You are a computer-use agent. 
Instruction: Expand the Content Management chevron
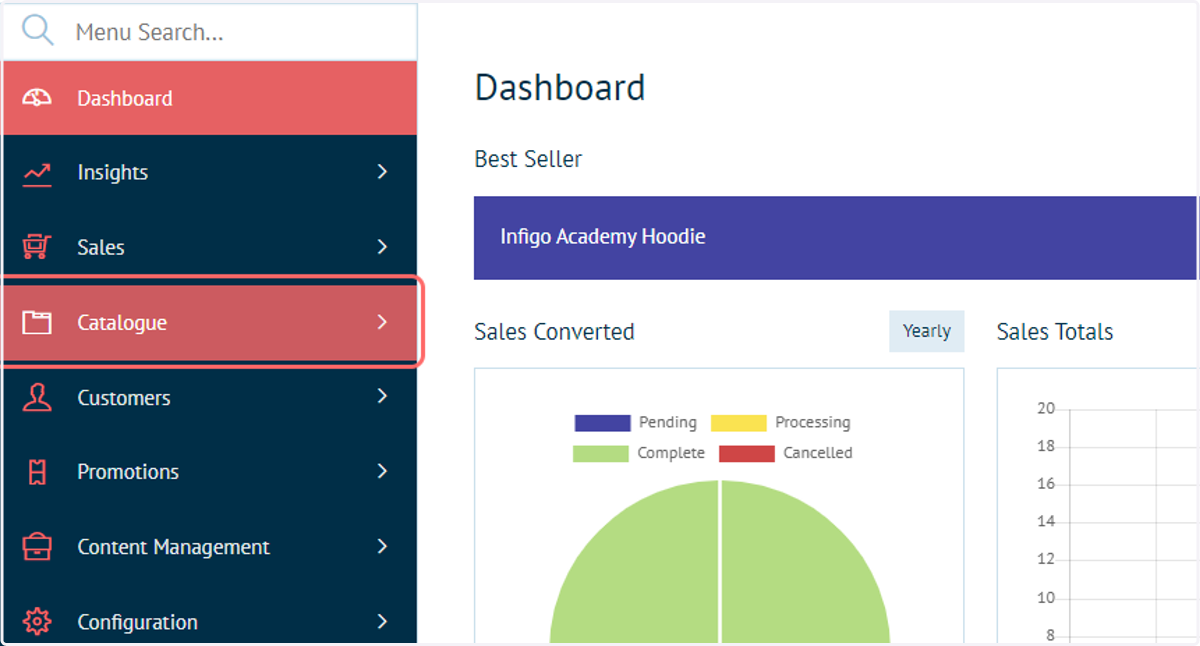coord(382,546)
